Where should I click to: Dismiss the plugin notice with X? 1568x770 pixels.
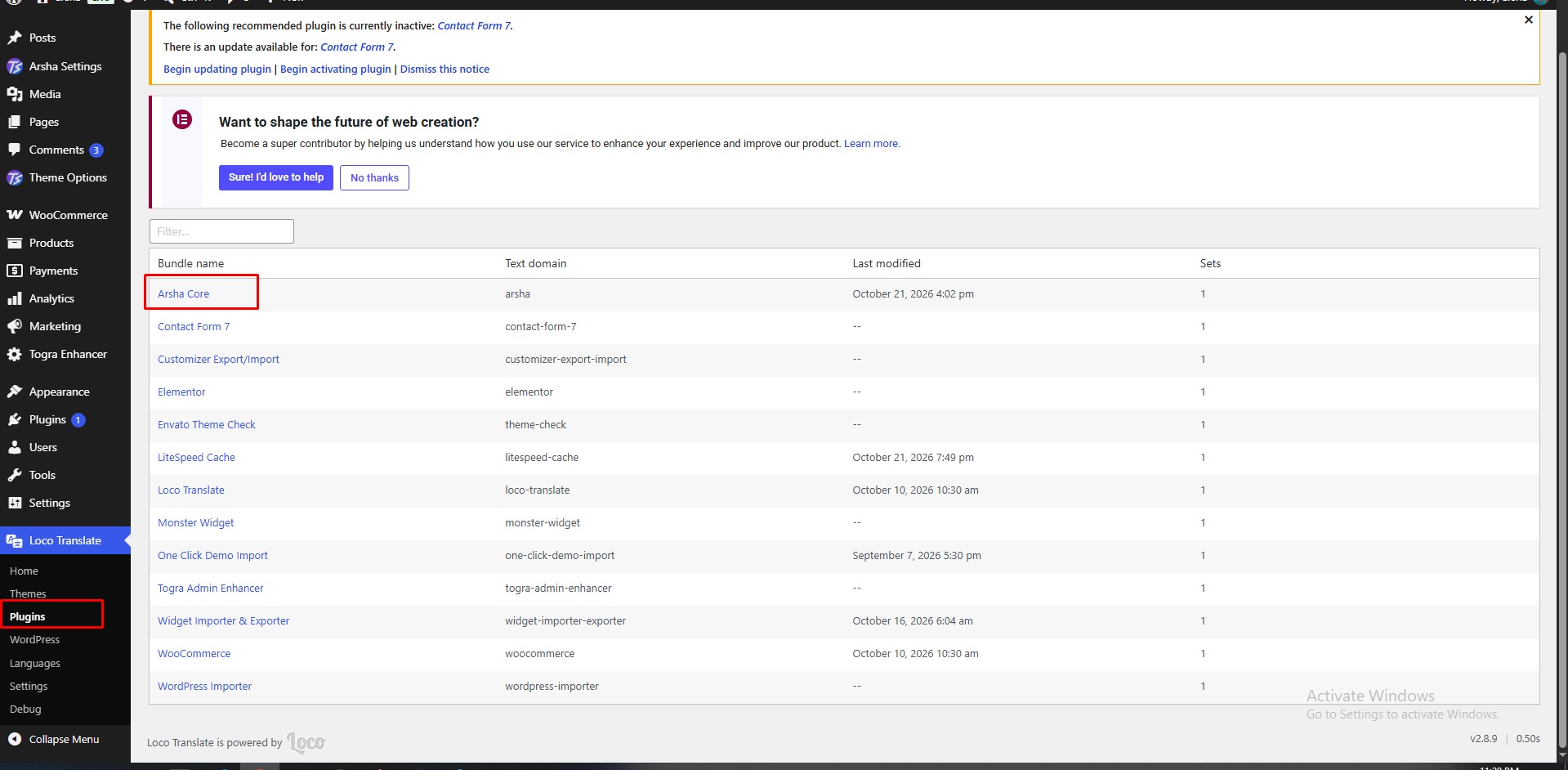[1529, 20]
